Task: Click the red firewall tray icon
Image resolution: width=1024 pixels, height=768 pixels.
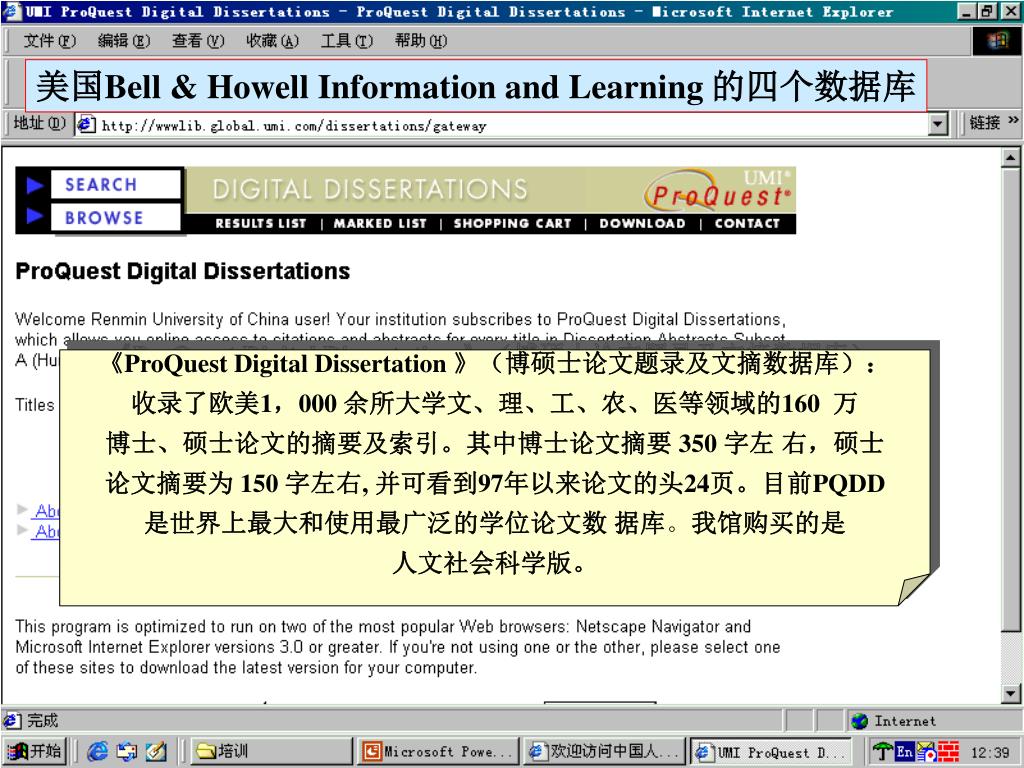Action: 948,752
